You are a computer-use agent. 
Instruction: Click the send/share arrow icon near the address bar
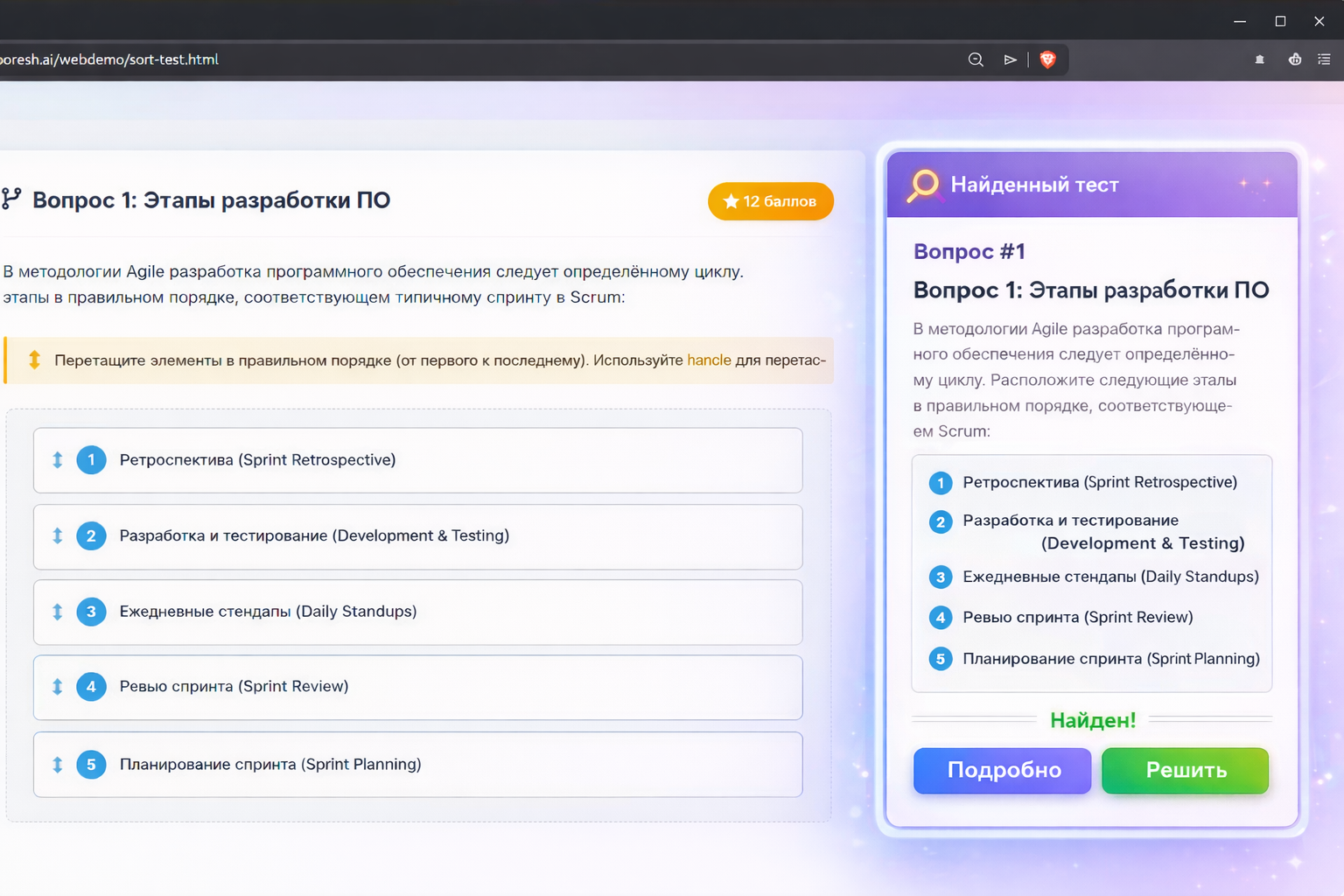click(1011, 59)
